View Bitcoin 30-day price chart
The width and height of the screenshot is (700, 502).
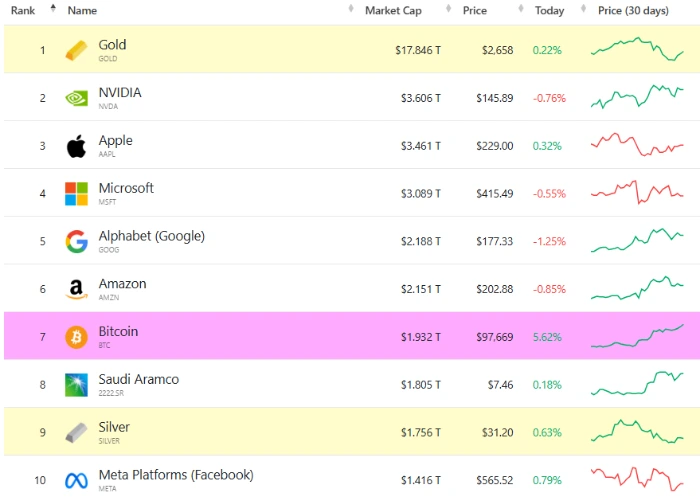point(637,337)
